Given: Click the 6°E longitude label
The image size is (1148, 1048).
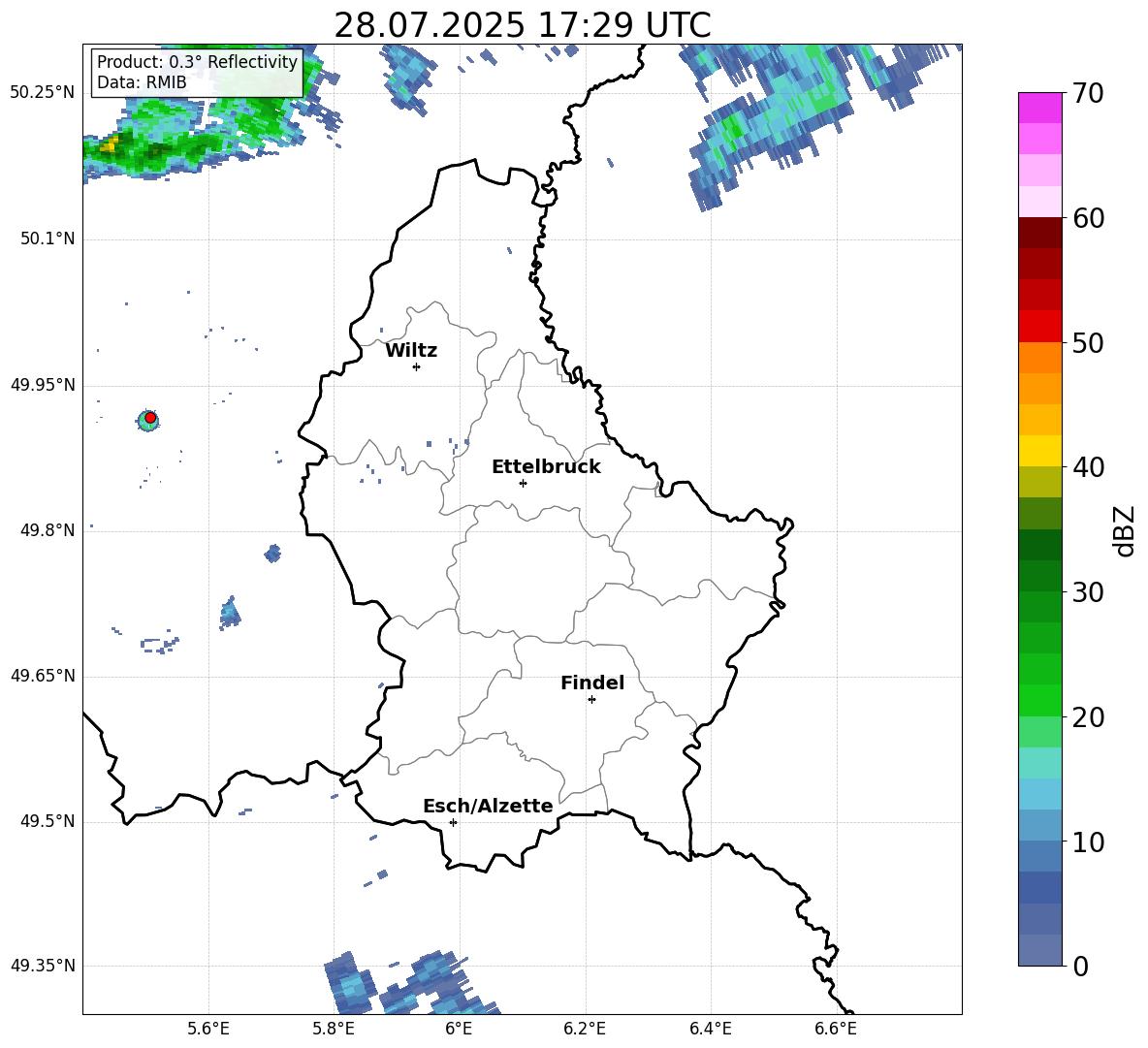Looking at the screenshot, I should 459,1029.
